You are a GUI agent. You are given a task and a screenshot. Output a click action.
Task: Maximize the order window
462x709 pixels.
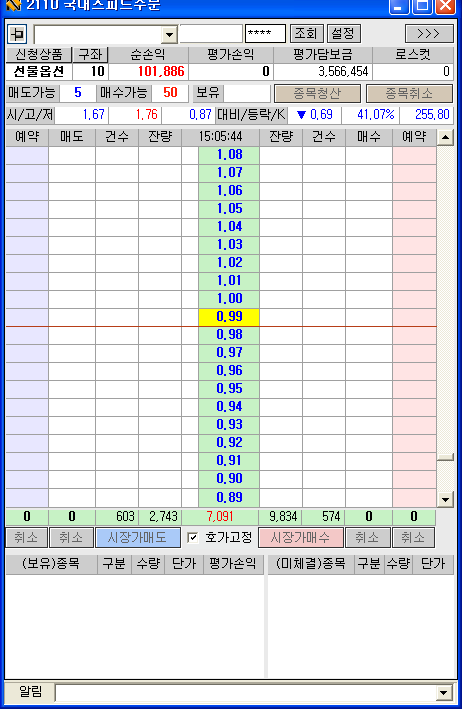coord(422,6)
